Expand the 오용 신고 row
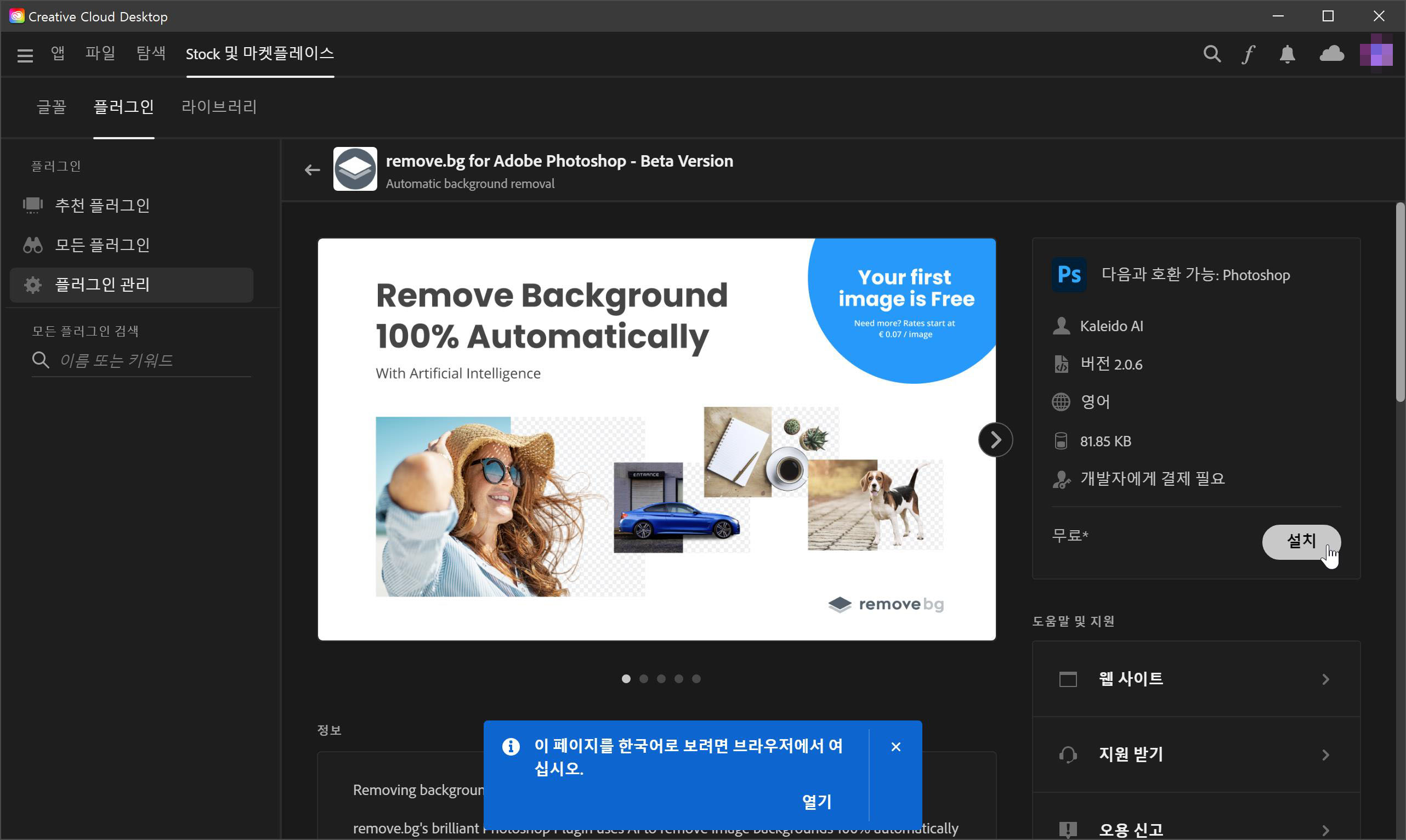Image resolution: width=1406 pixels, height=840 pixels. pos(1195,829)
